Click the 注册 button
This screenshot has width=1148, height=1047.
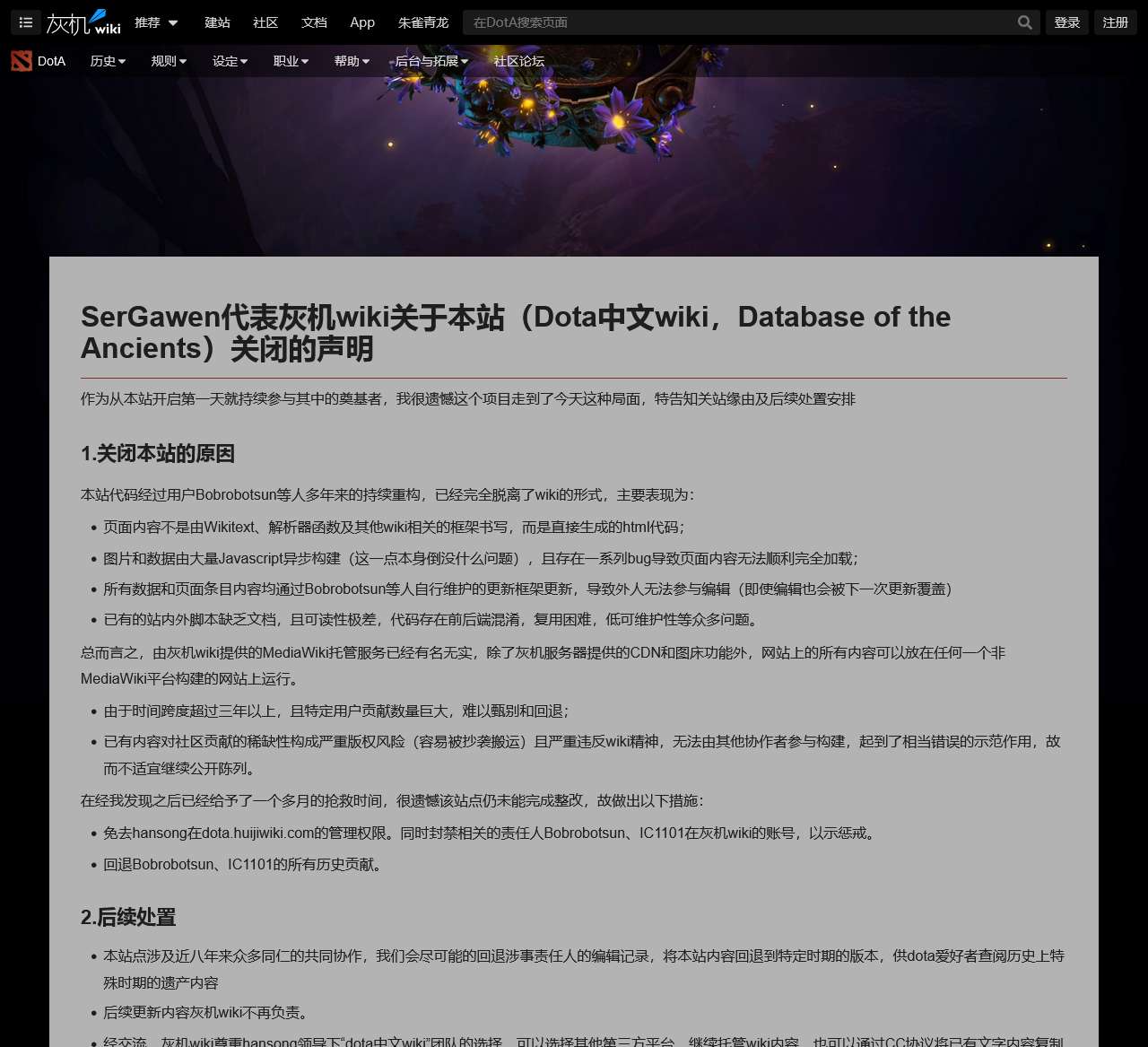(1116, 22)
